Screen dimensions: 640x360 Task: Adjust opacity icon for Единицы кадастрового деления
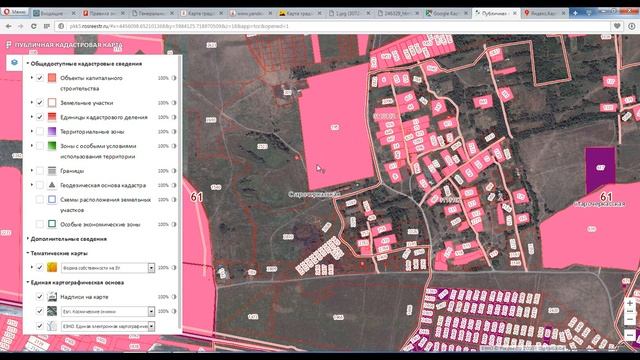174,117
